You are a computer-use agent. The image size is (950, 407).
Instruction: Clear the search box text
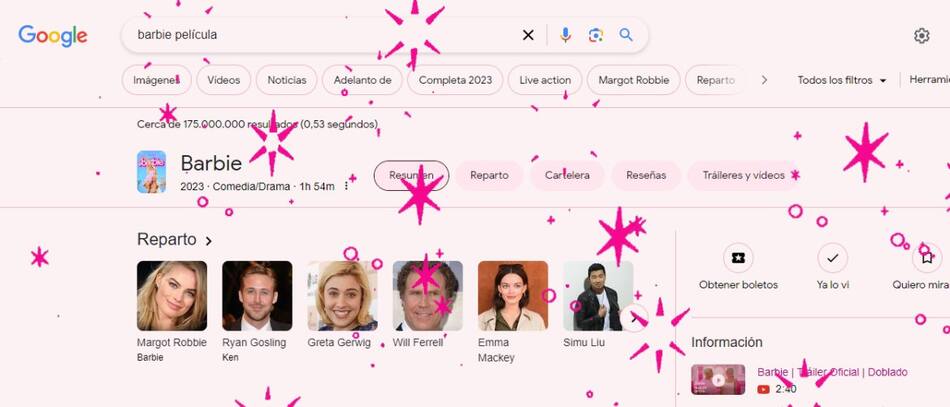coord(528,35)
